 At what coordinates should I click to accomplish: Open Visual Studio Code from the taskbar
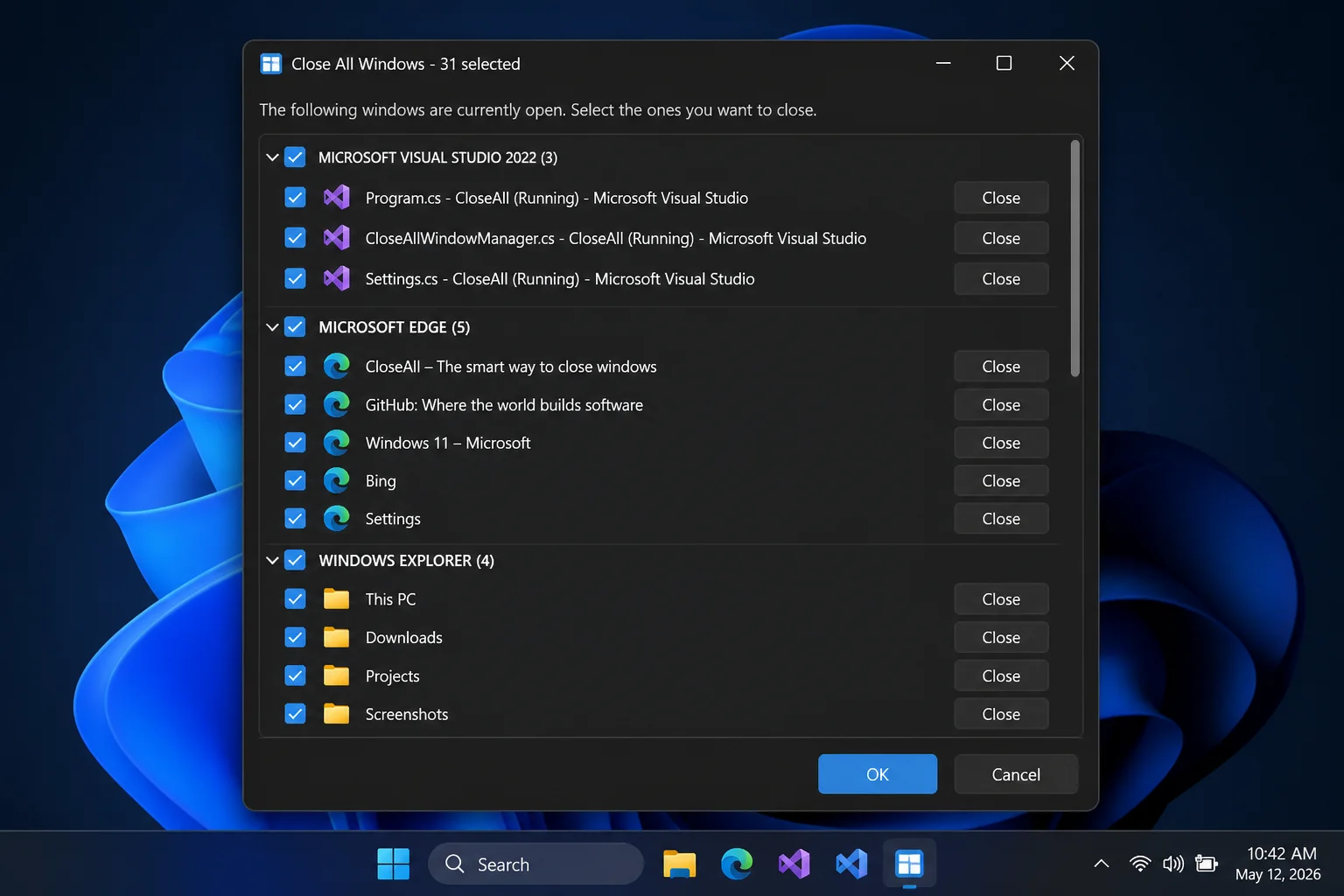851,864
